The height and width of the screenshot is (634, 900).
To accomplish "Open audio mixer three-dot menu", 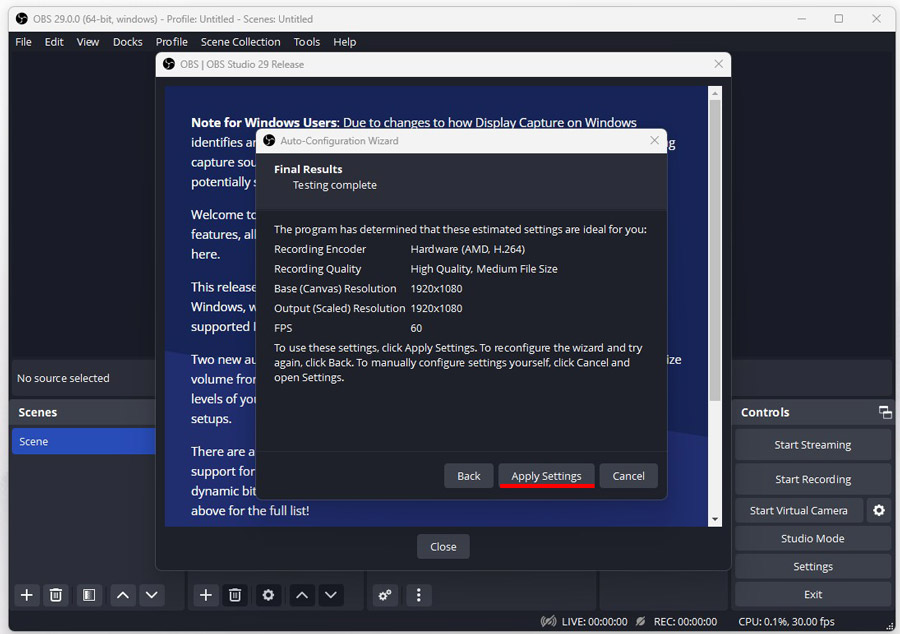I will tap(418, 595).
